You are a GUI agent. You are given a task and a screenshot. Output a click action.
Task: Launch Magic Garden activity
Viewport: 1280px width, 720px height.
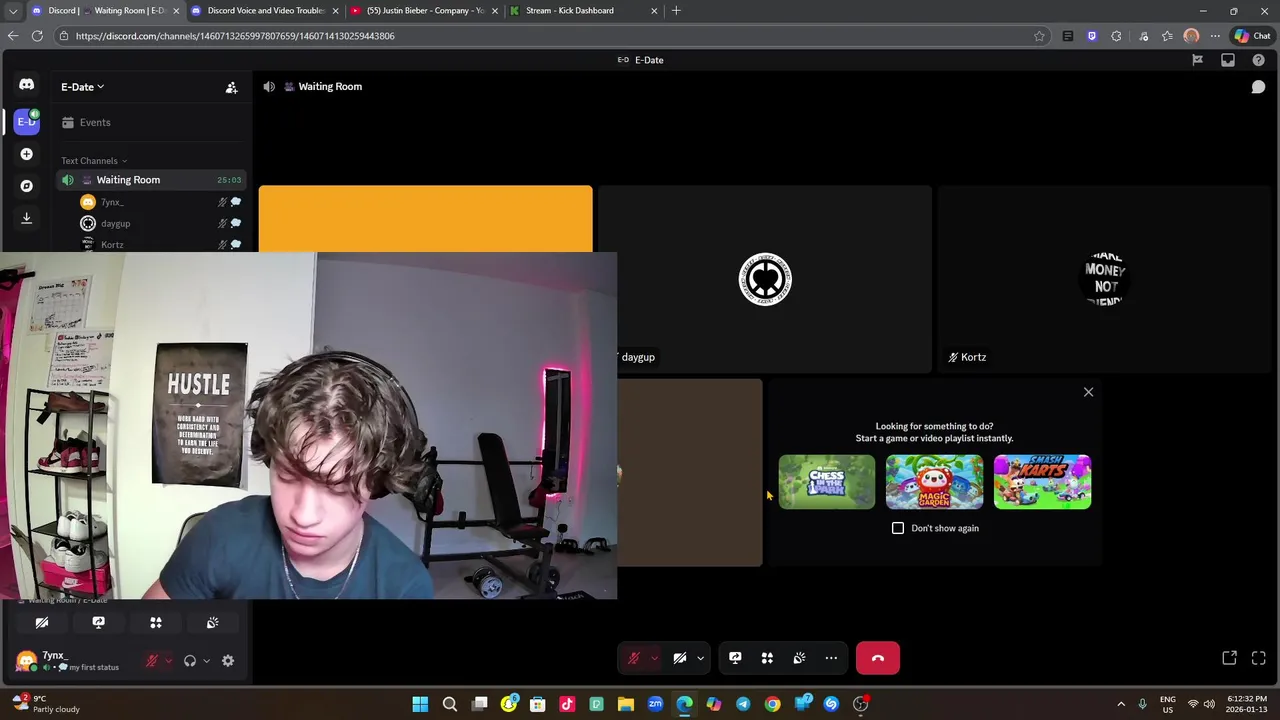934,482
